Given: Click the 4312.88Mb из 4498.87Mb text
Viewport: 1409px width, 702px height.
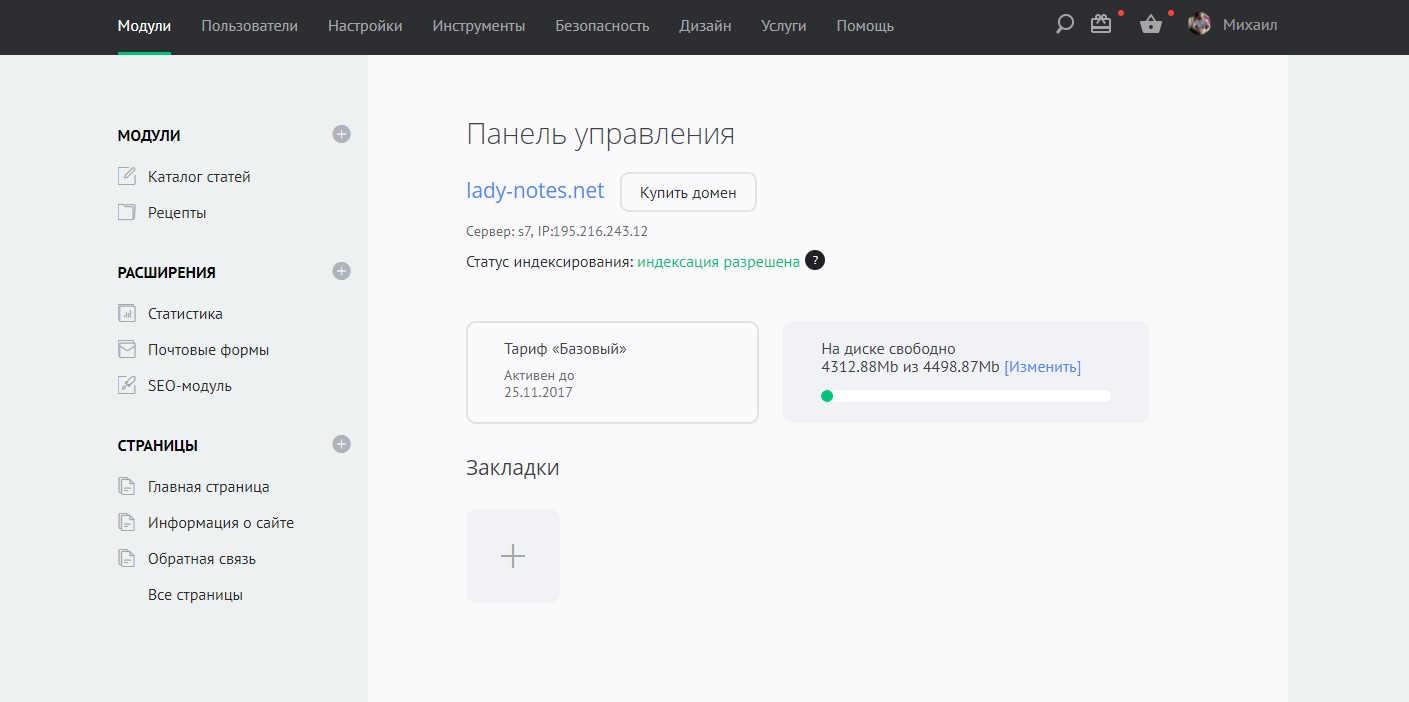Looking at the screenshot, I should tap(910, 367).
